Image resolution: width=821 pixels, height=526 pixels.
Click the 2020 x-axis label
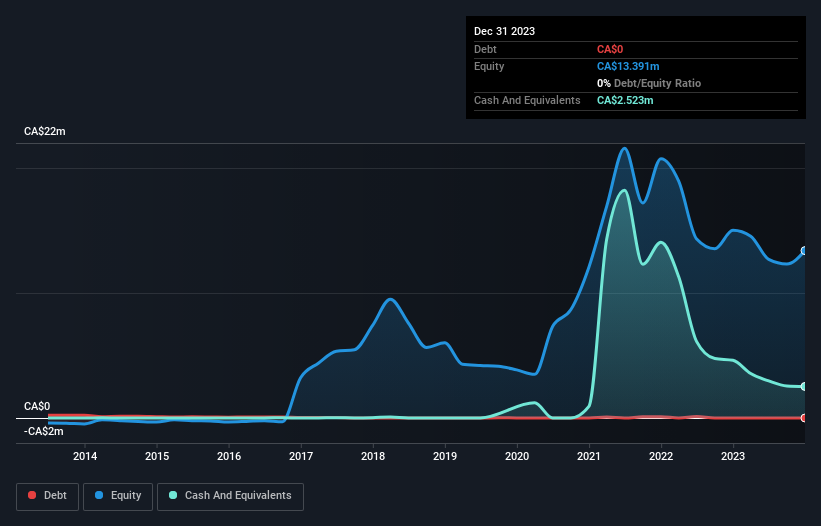(517, 456)
